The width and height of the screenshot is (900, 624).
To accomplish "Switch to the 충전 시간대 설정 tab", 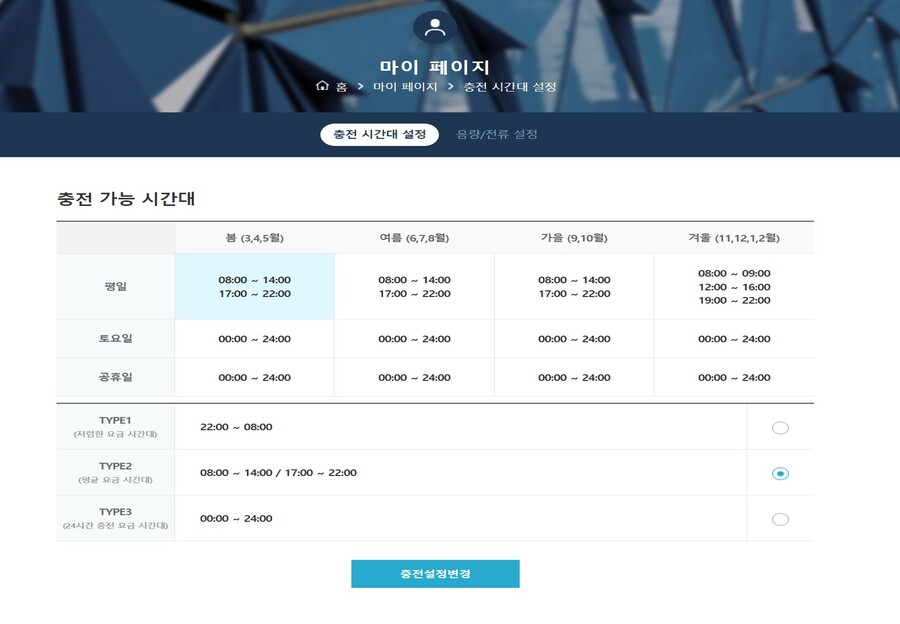I will pyautogui.click(x=379, y=134).
